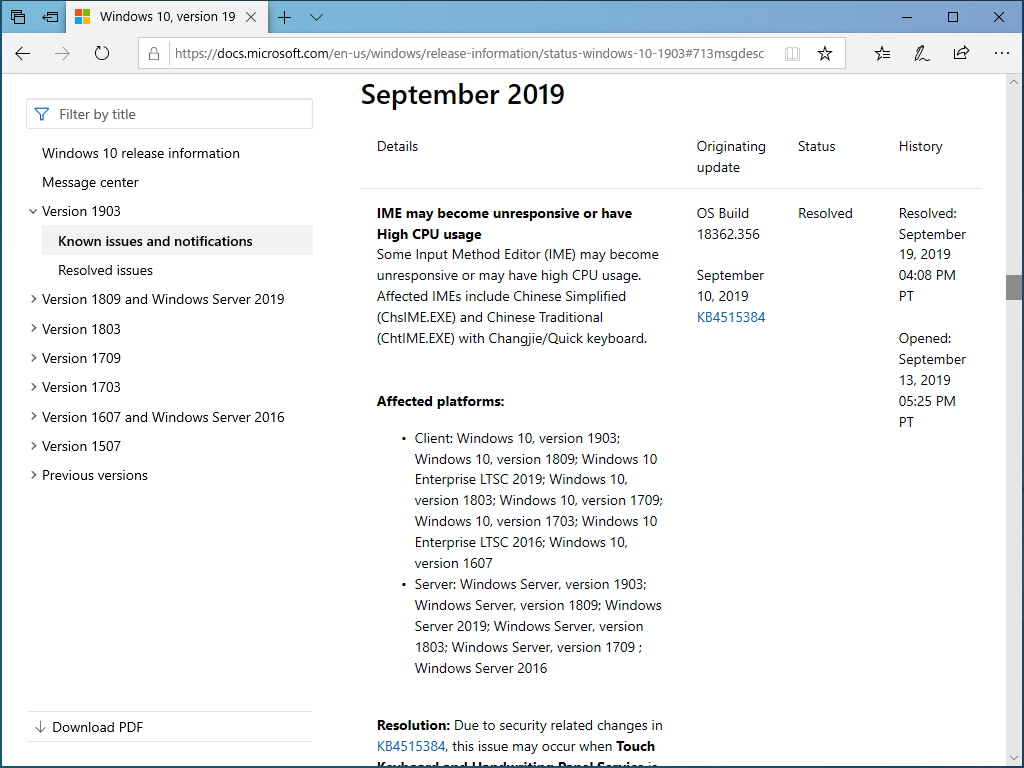This screenshot has width=1024, height=768.
Task: Expand Version 1809 and Windows Server 2019
Action: coord(33,299)
